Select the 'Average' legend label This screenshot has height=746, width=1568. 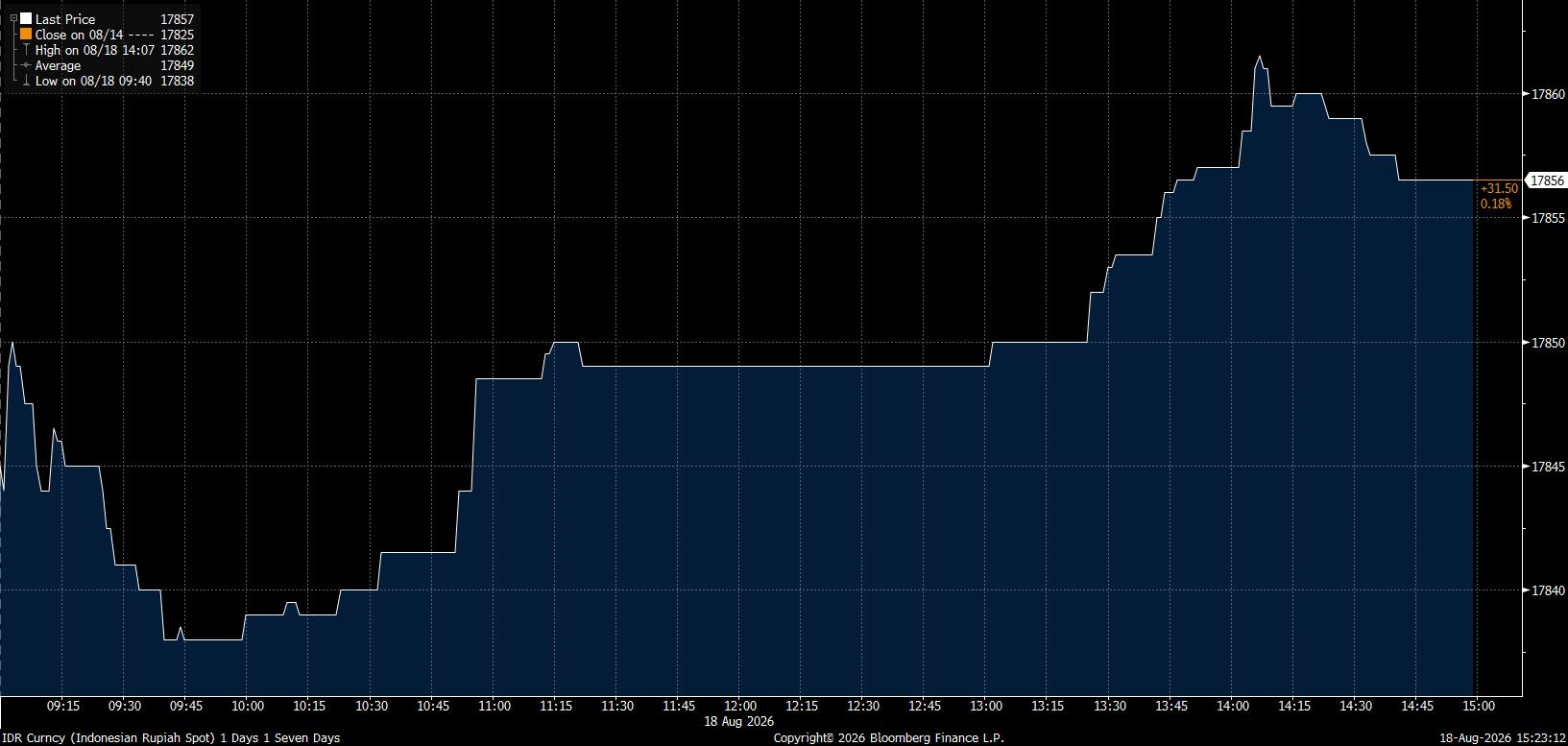(58, 65)
